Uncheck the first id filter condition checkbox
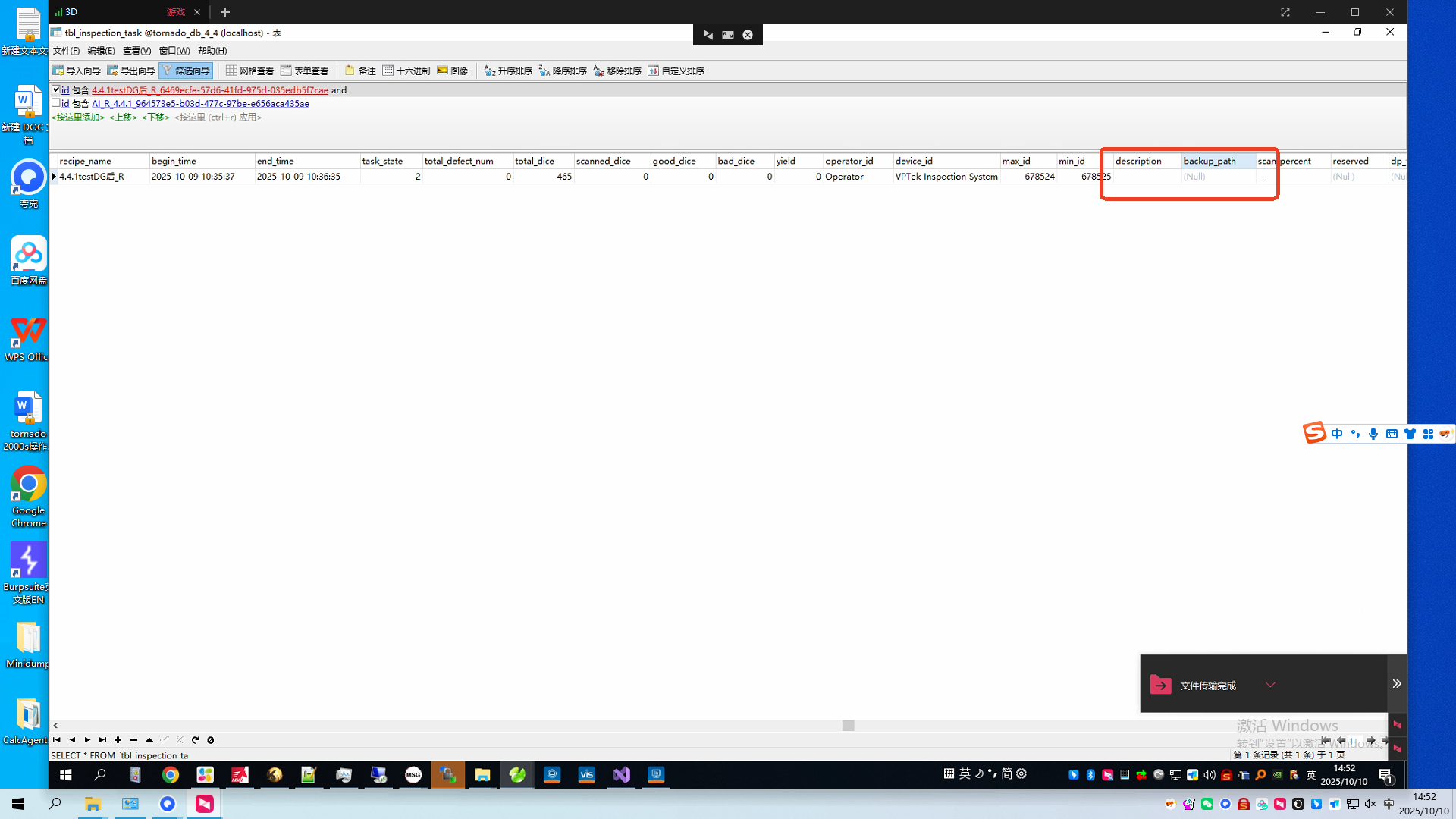This screenshot has height=819, width=1456. pos(56,89)
